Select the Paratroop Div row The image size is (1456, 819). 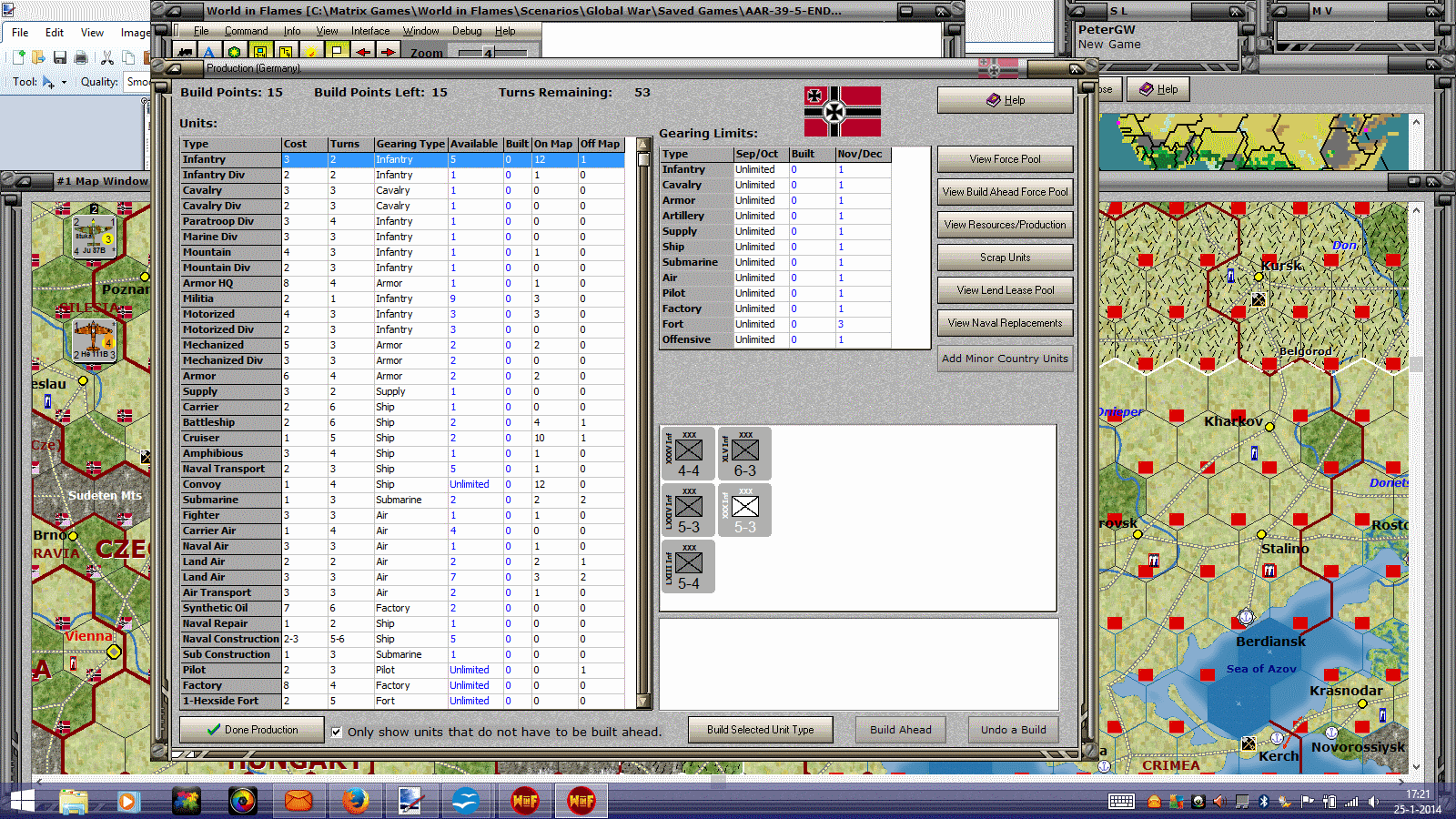(402, 221)
